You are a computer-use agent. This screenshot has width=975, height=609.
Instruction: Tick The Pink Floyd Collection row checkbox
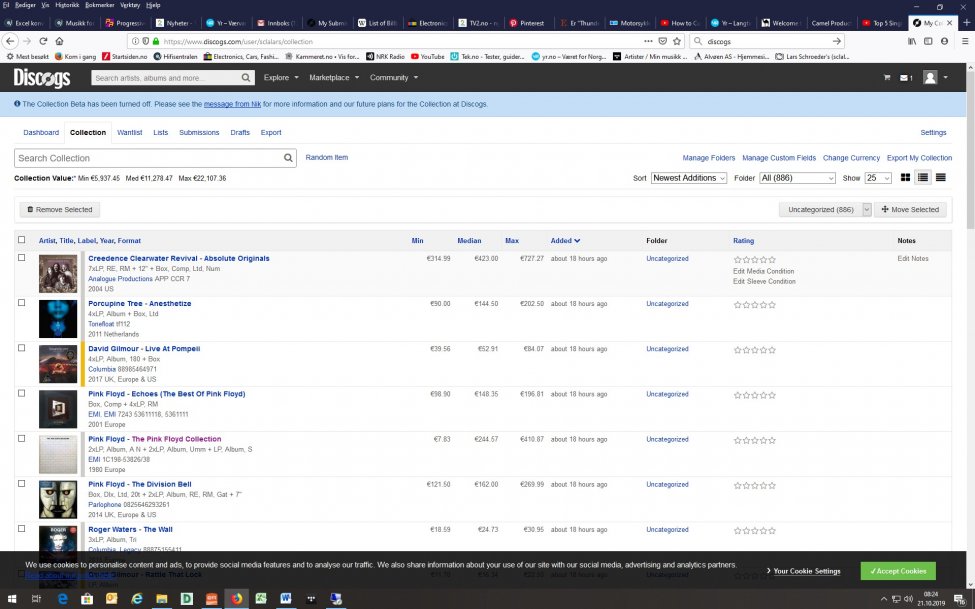22,438
